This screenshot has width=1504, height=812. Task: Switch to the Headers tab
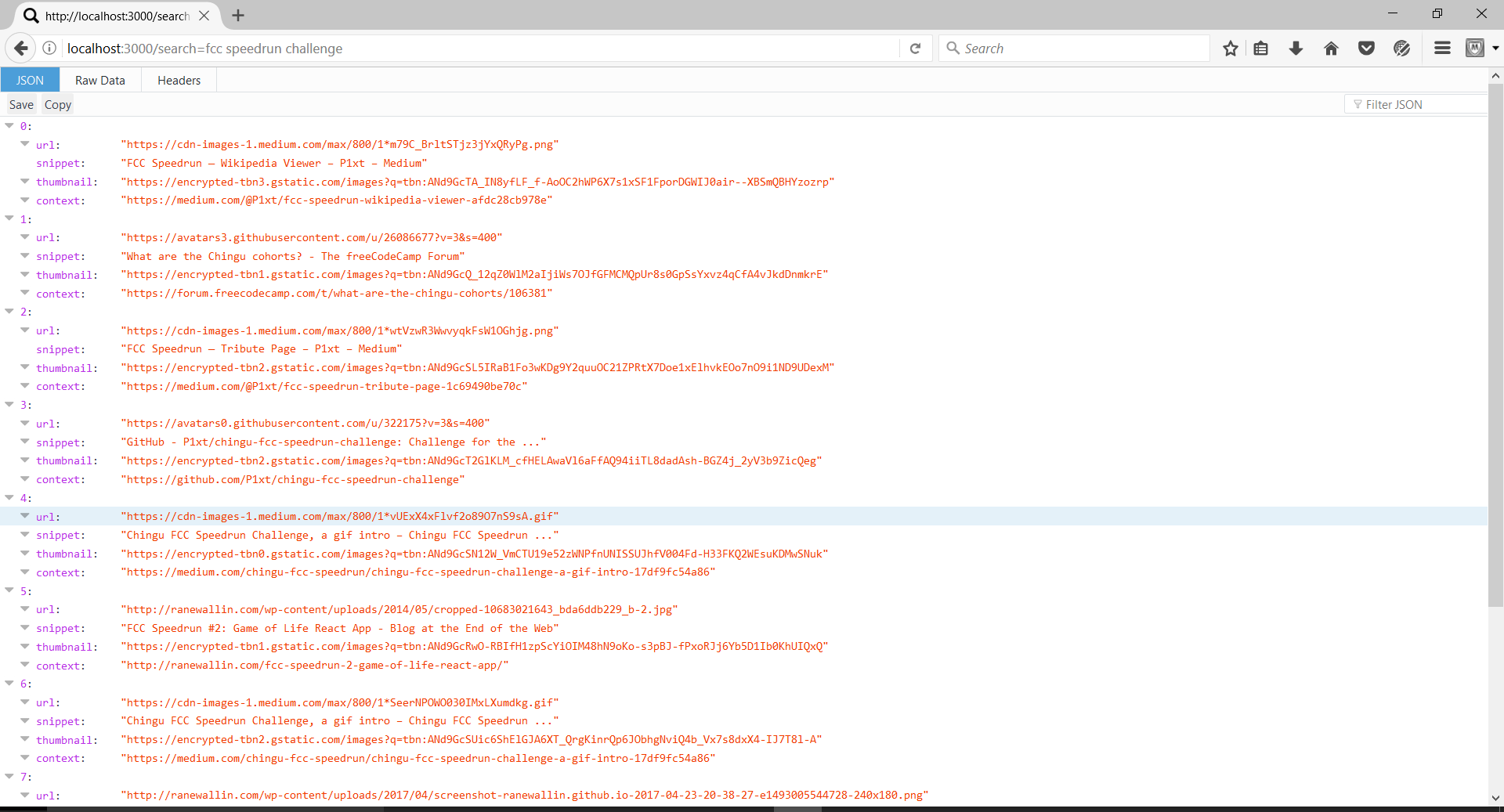point(179,80)
